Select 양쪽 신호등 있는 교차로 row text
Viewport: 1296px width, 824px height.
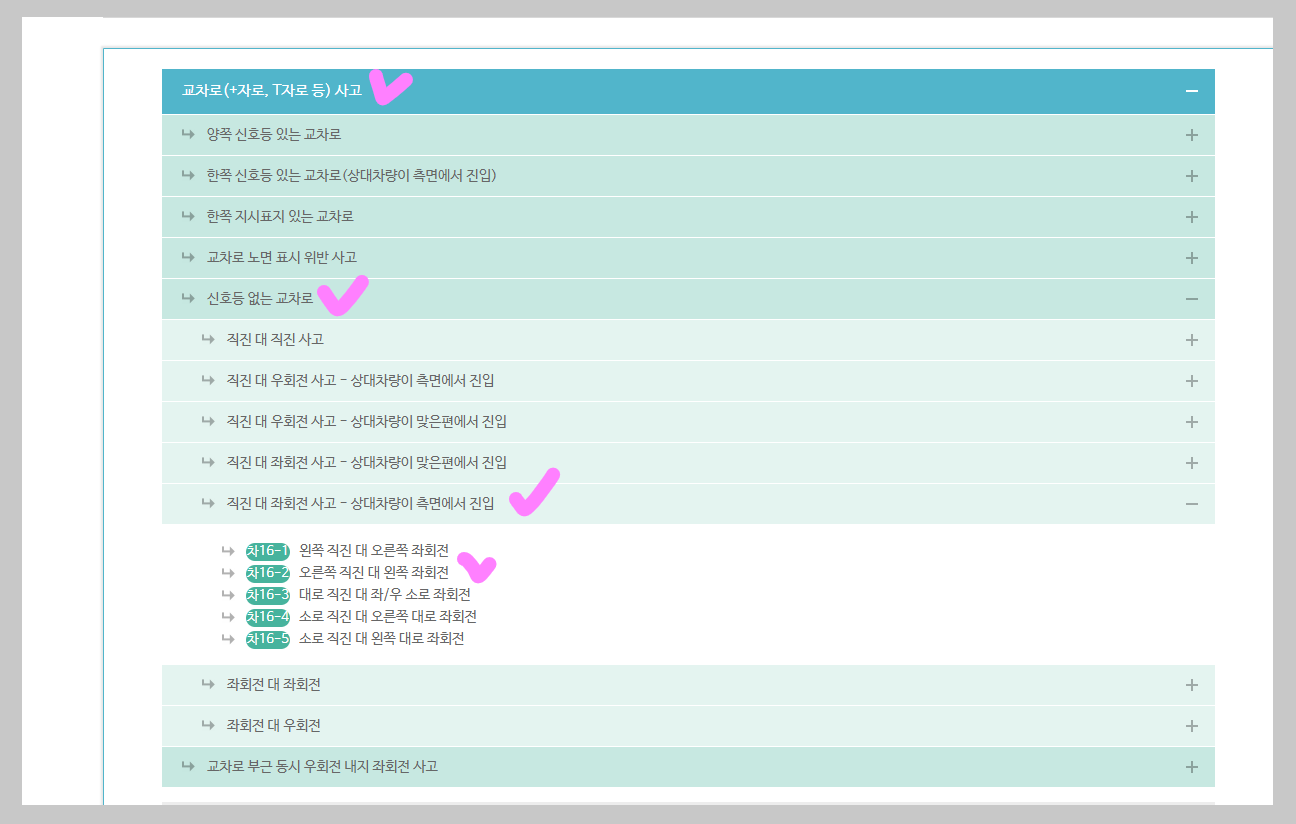274,134
